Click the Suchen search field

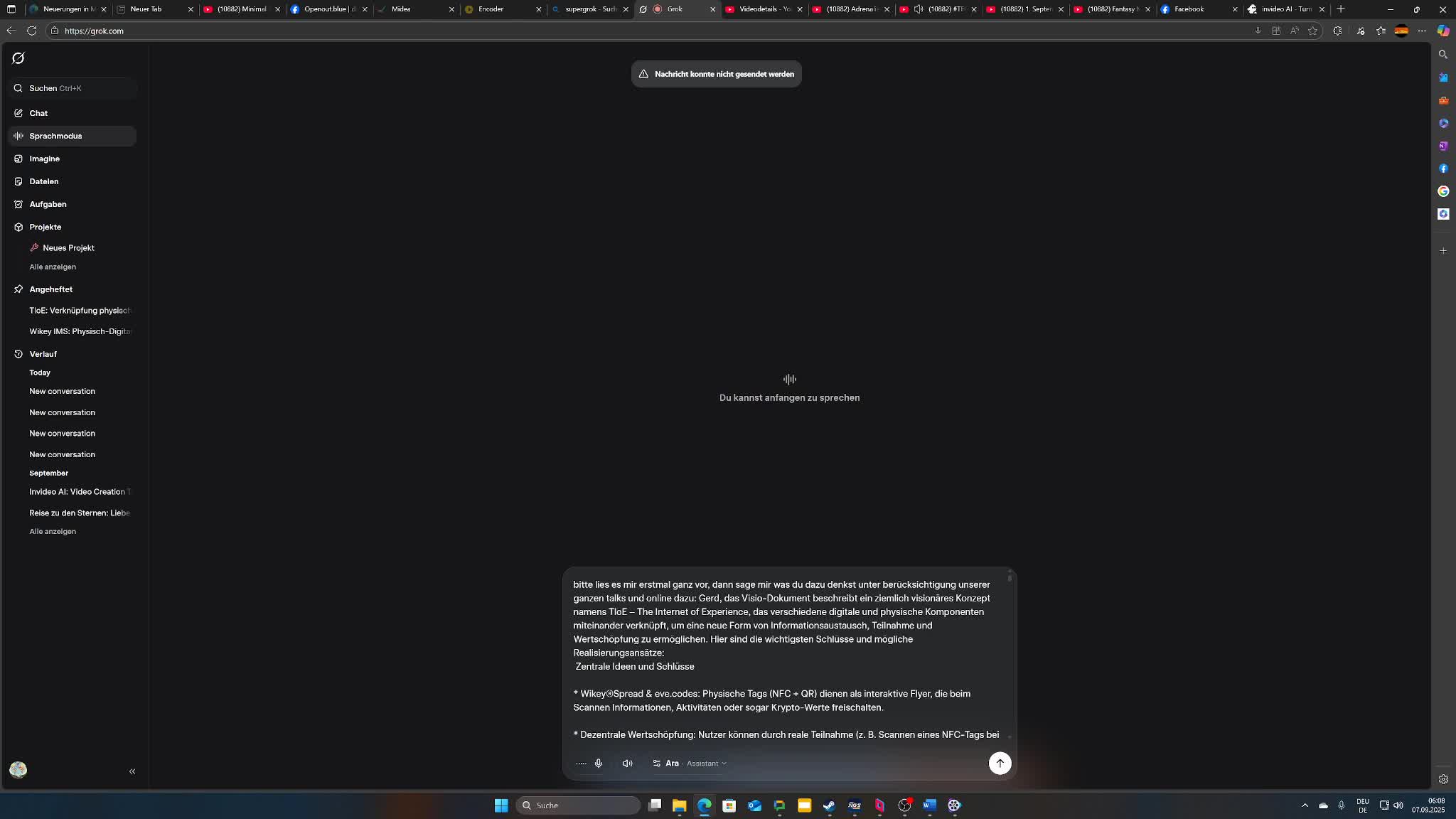tap(71, 88)
